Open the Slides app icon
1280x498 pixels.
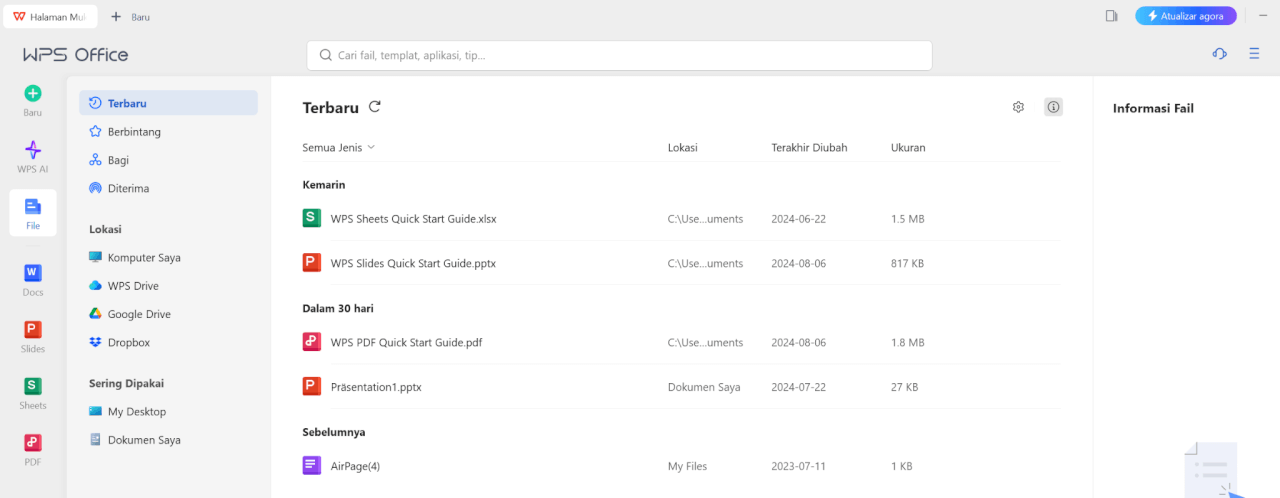pos(33,330)
